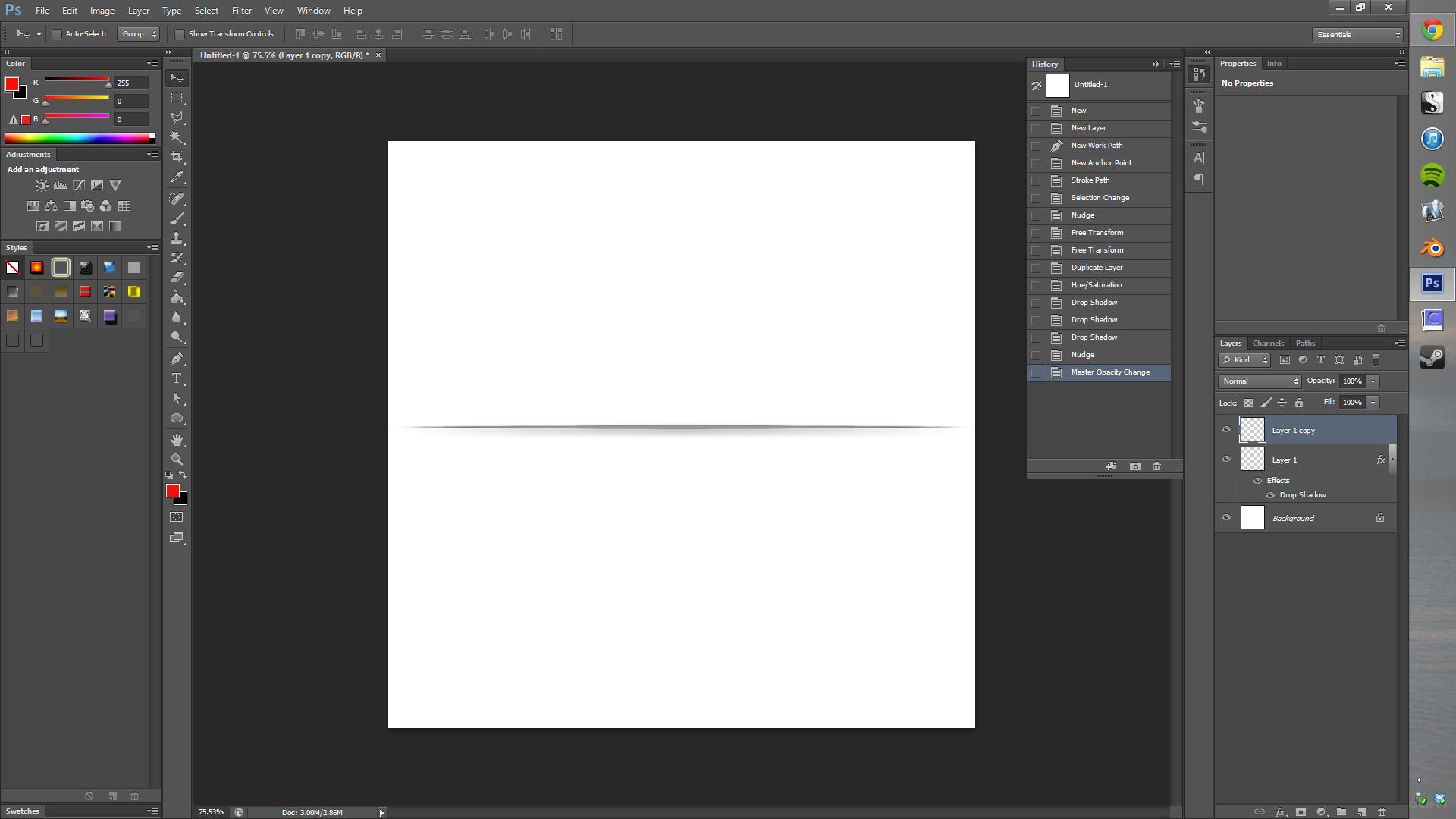Screen dimensions: 1456x819
Task: Toggle visibility of Layer 1 copy
Action: [1226, 429]
